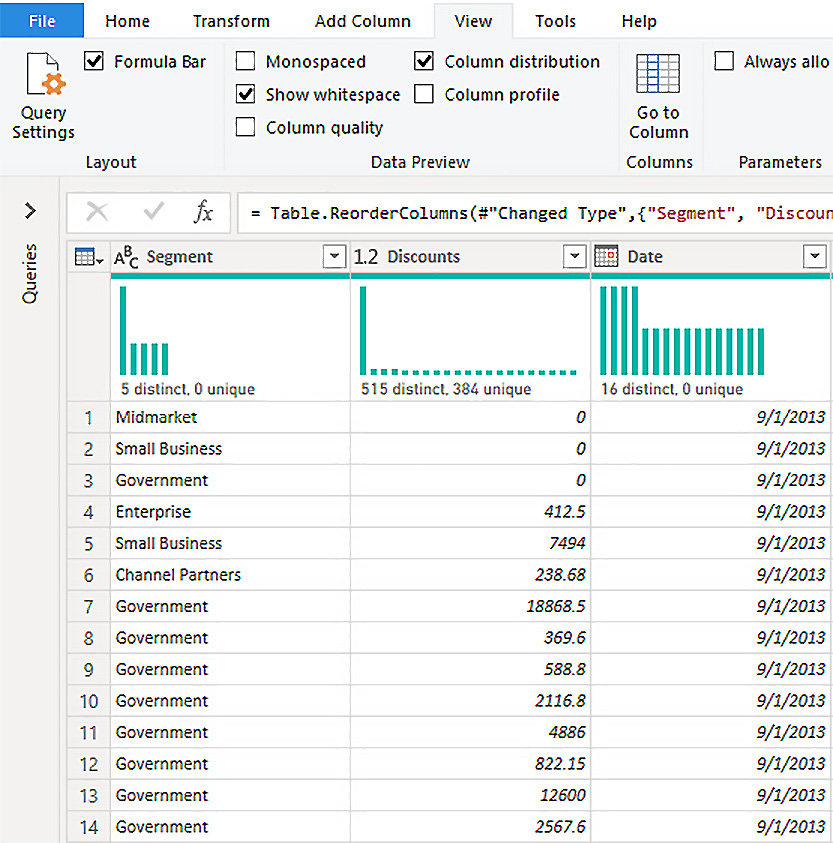Uncheck the Formula Bar checkbox
Viewport: 833px width, 843px height.
click(x=94, y=62)
